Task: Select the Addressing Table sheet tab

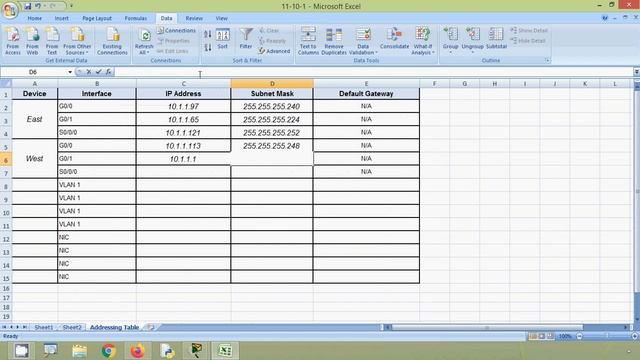Action: pos(114,327)
